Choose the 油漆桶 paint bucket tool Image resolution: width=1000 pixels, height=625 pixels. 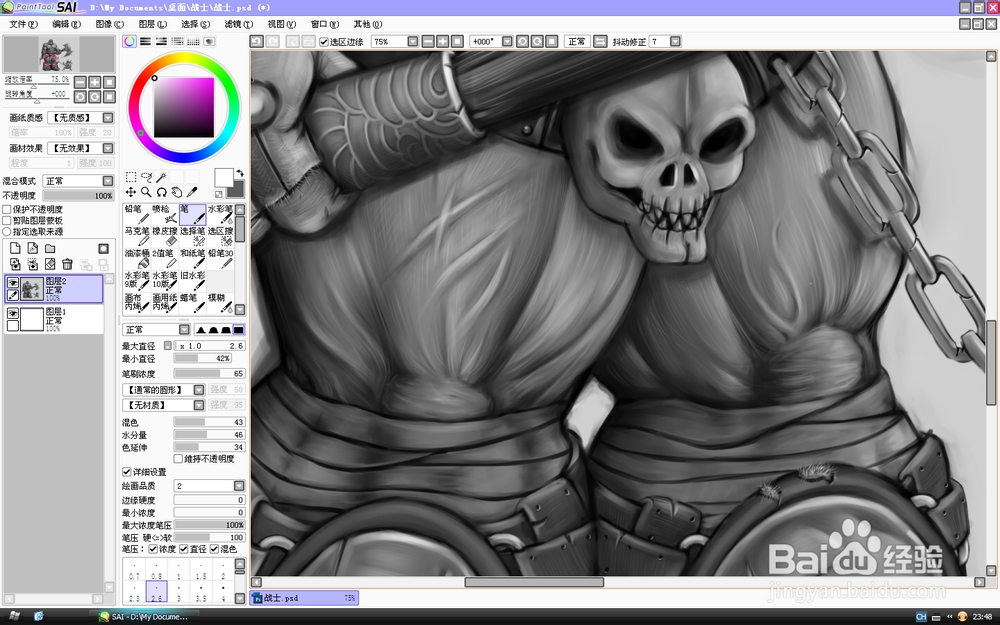click(x=136, y=258)
